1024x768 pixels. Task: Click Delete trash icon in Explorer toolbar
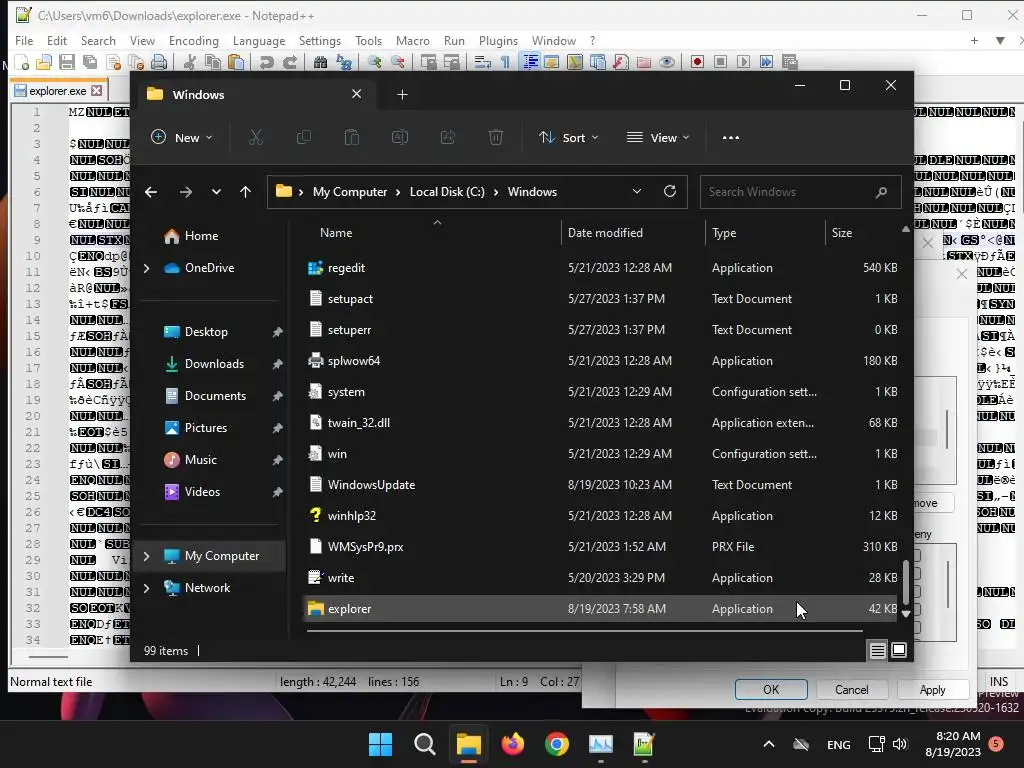pos(496,138)
